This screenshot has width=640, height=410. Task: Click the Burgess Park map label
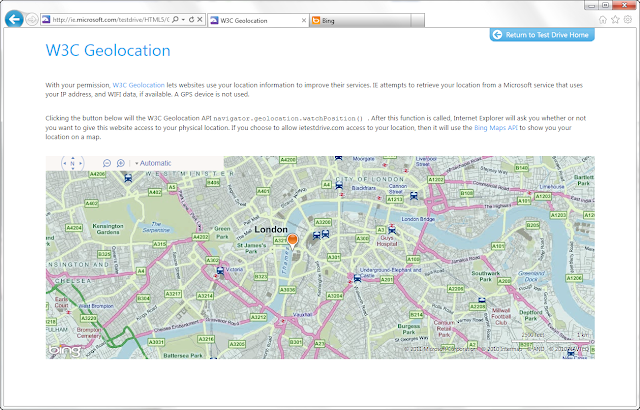(x=409, y=329)
